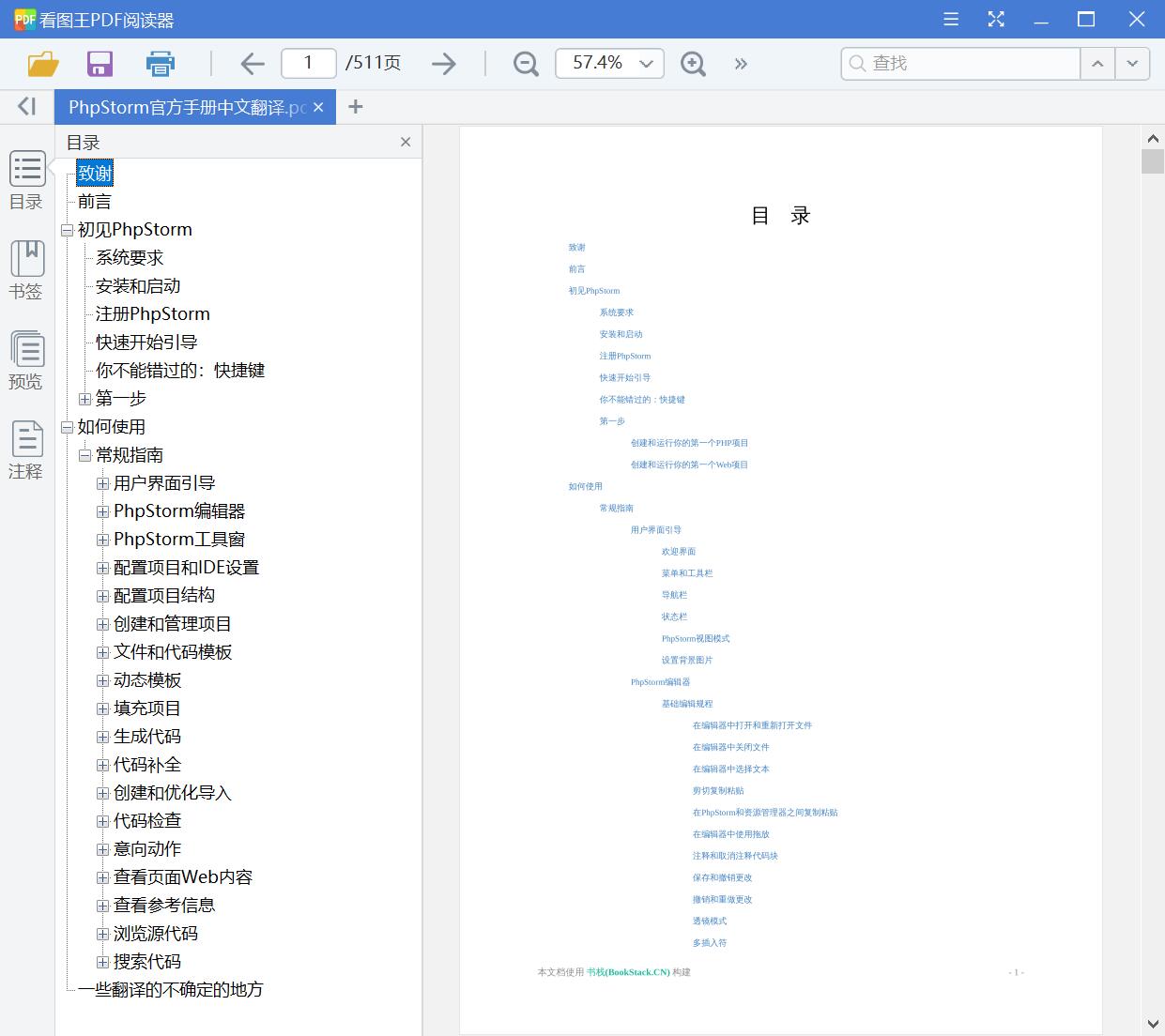This screenshot has width=1165, height=1036.
Task: Click inside the 查找 search field
Action: click(958, 63)
